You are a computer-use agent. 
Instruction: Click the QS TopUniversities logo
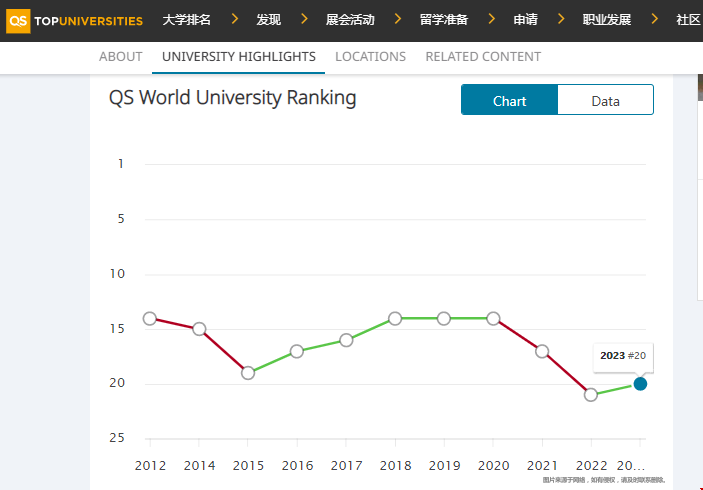coord(74,21)
